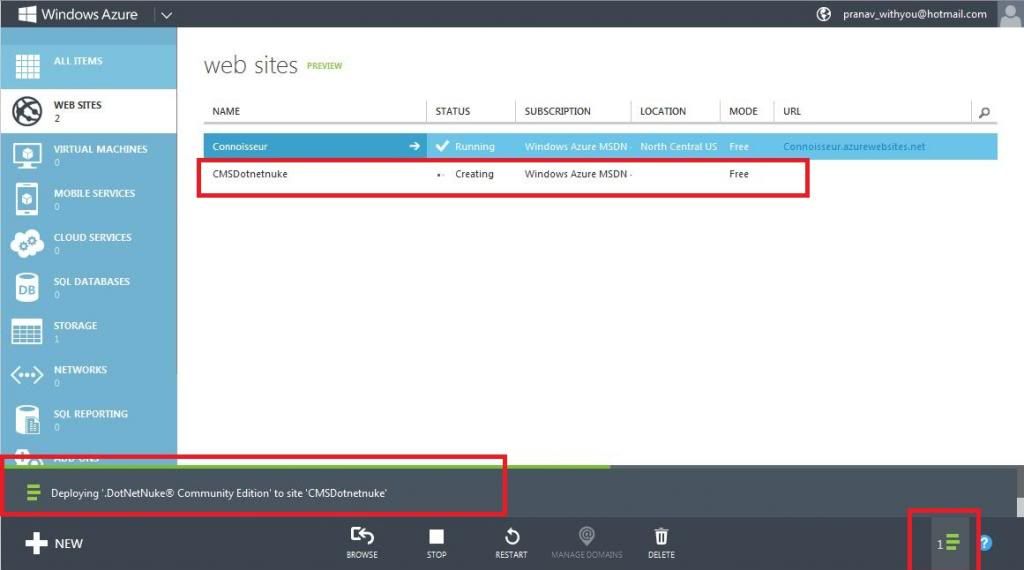Screen dimensions: 1024x570
Task: Open the SQL Databases DB icon
Action: [x=27, y=288]
